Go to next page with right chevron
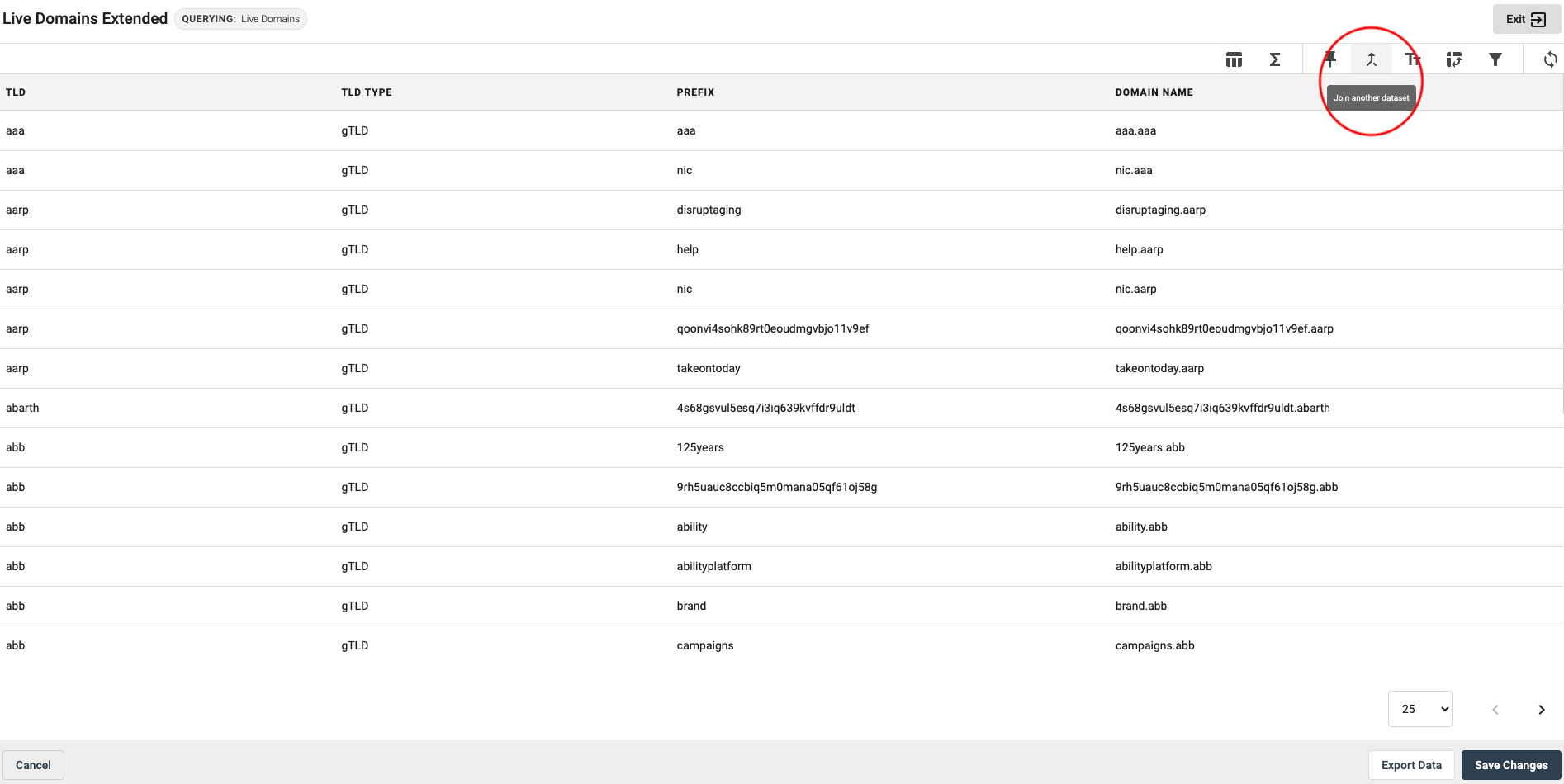The height and width of the screenshot is (784, 1564). [1541, 710]
